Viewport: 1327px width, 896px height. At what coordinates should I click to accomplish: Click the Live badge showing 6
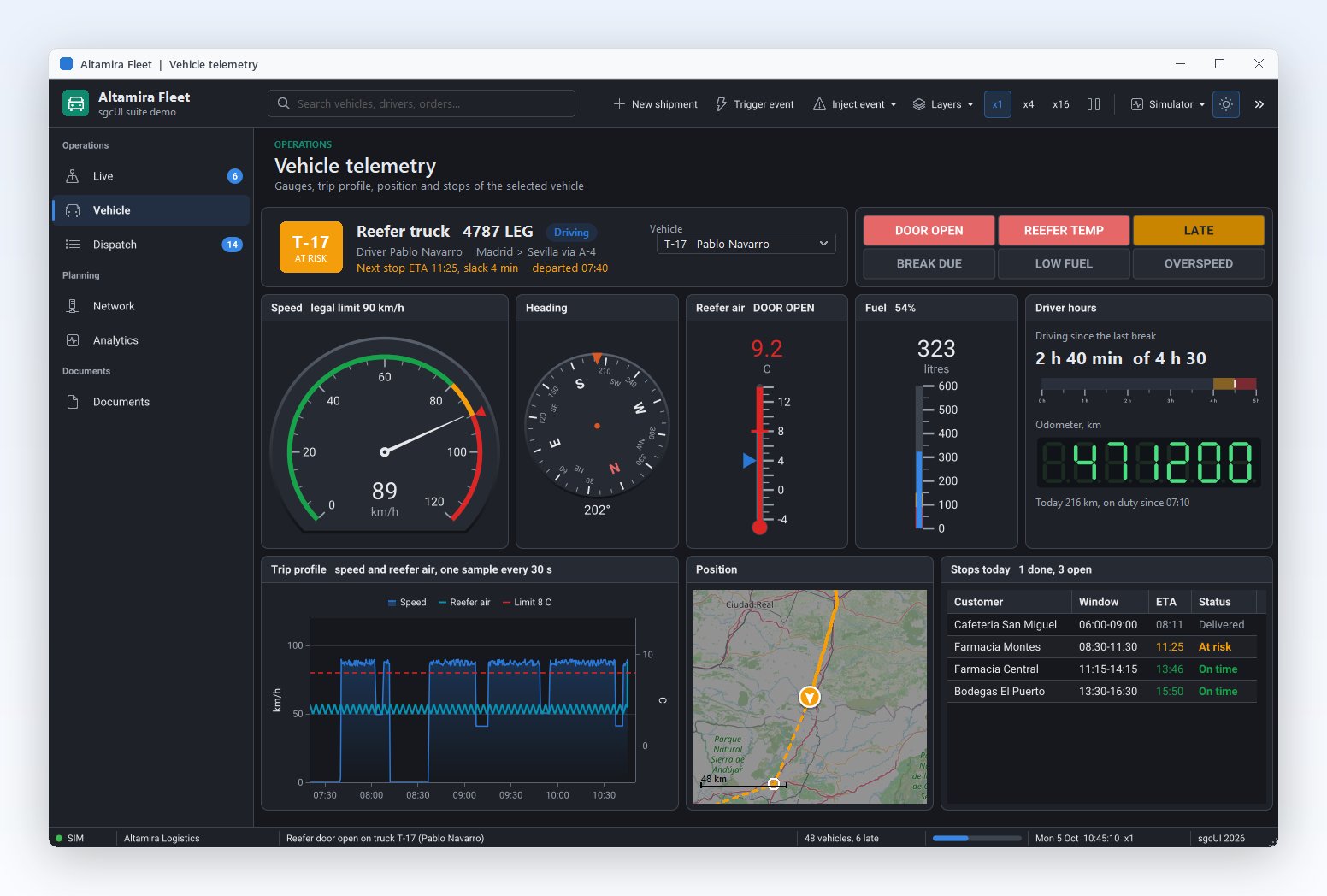(x=235, y=176)
